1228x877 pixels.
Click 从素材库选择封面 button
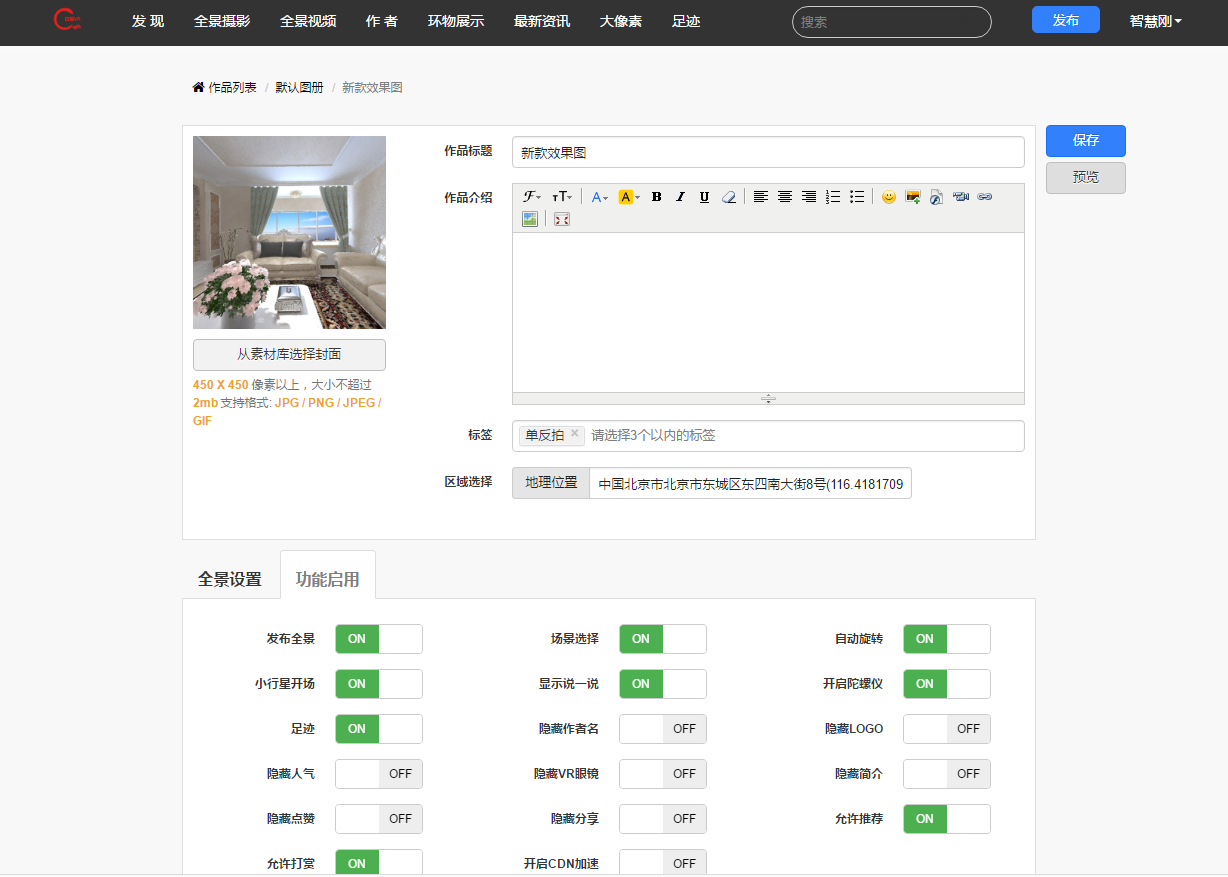coord(289,354)
